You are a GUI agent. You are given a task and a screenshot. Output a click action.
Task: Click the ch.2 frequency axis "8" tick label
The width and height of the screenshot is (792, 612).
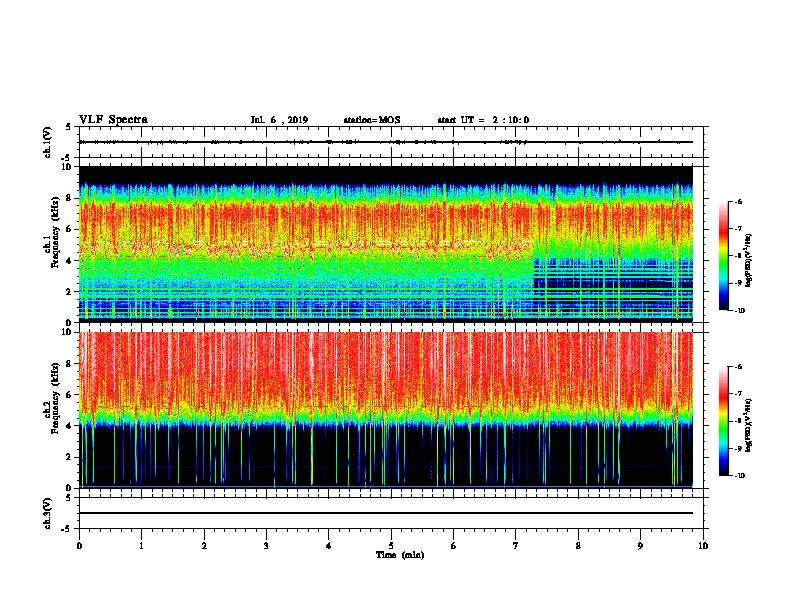tap(69, 364)
